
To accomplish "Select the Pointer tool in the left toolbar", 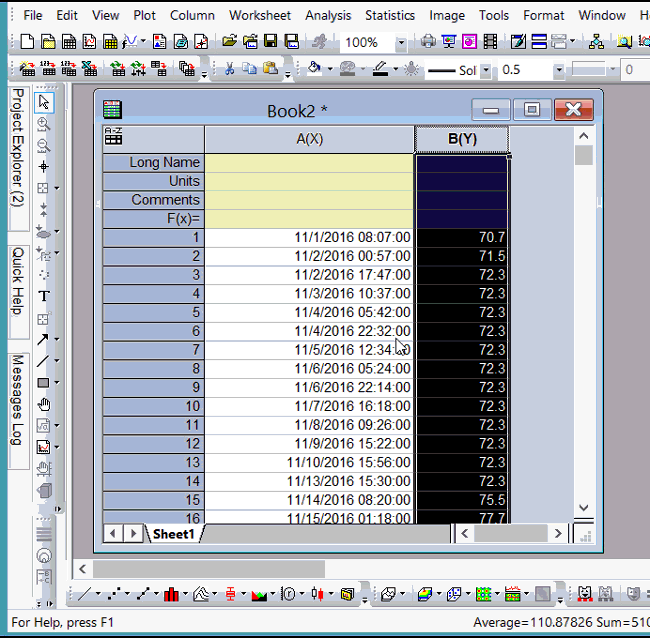I will click(44, 103).
